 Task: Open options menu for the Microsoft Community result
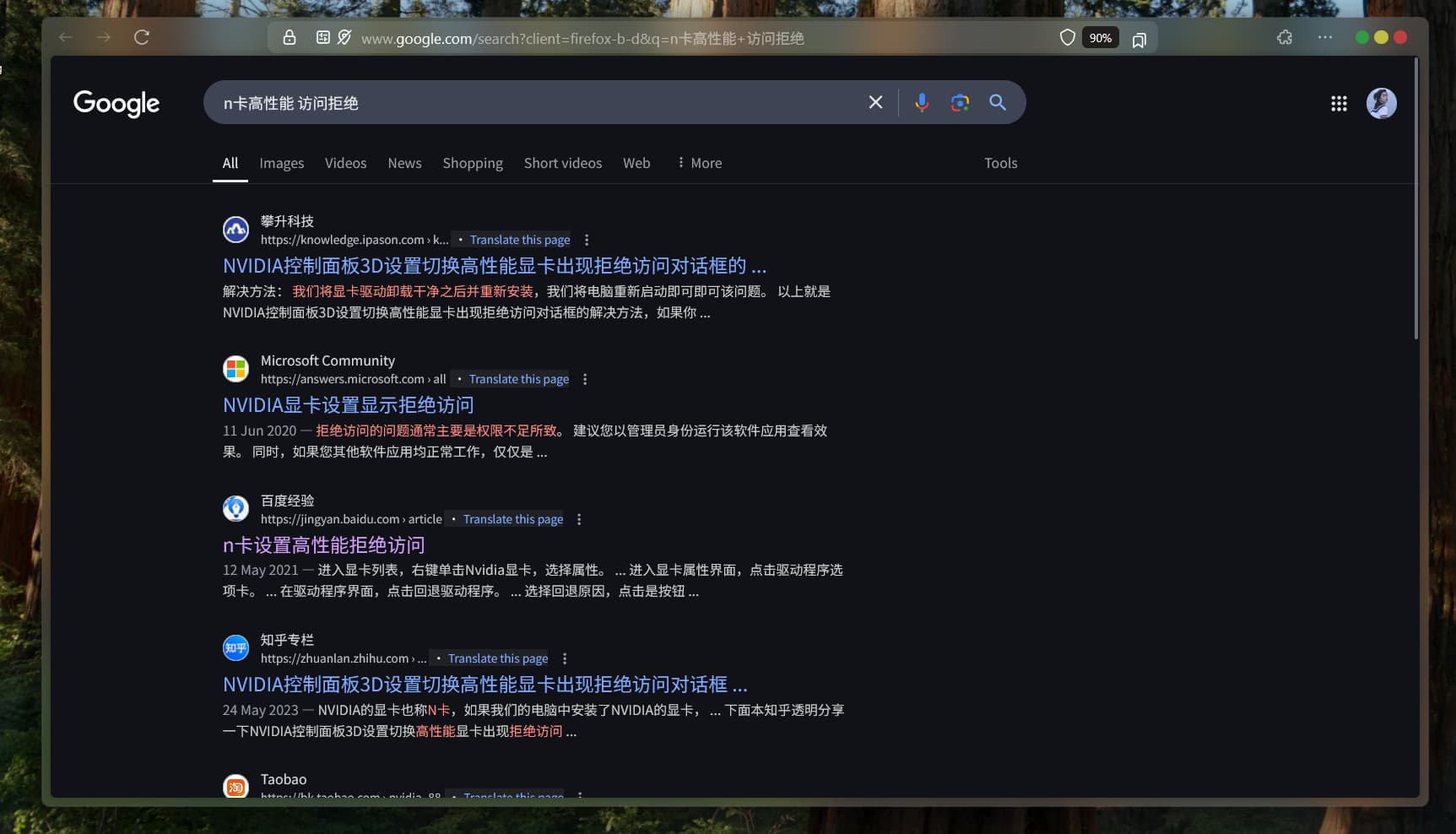click(585, 379)
